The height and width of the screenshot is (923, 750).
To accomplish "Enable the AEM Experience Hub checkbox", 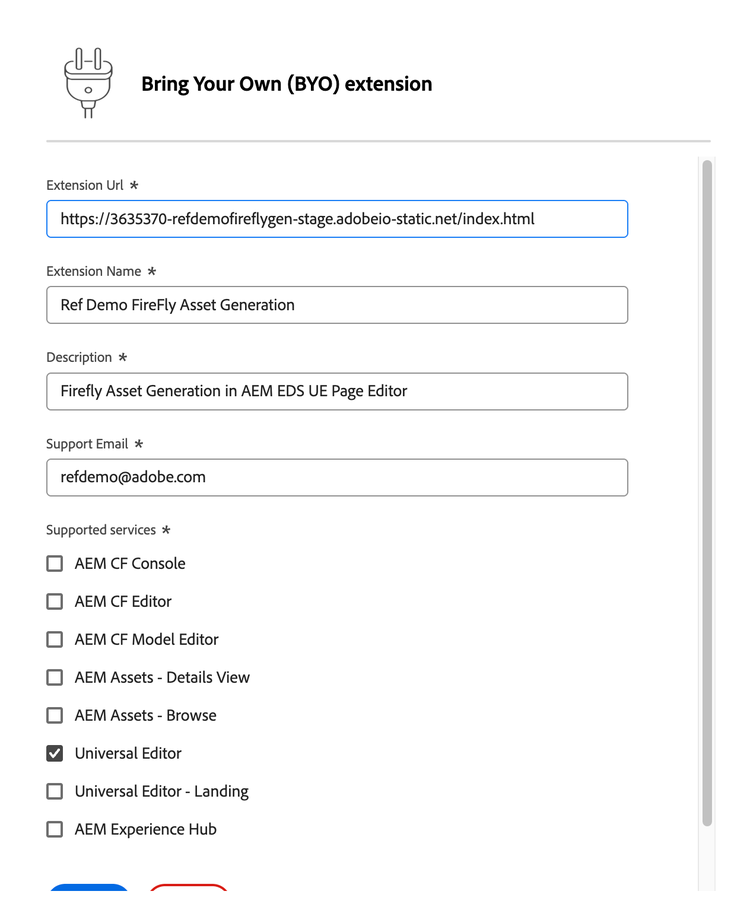I will [55, 830].
